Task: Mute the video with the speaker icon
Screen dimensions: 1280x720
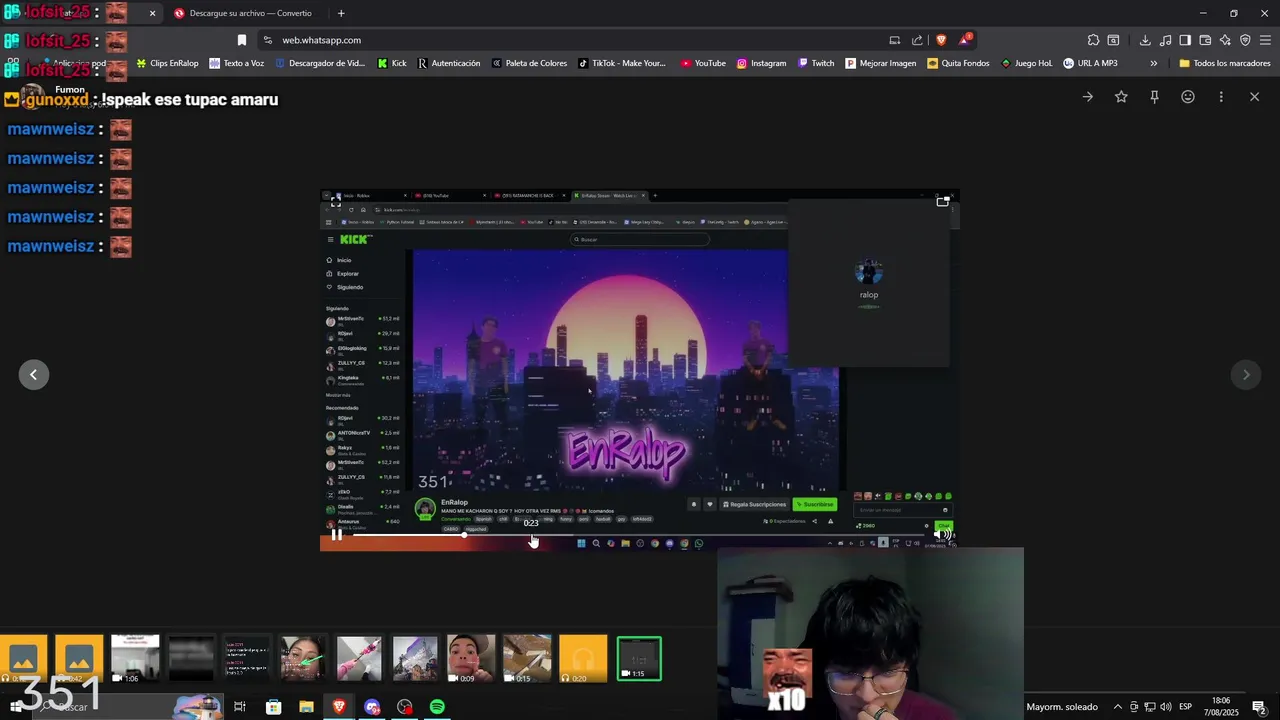Action: tap(942, 535)
